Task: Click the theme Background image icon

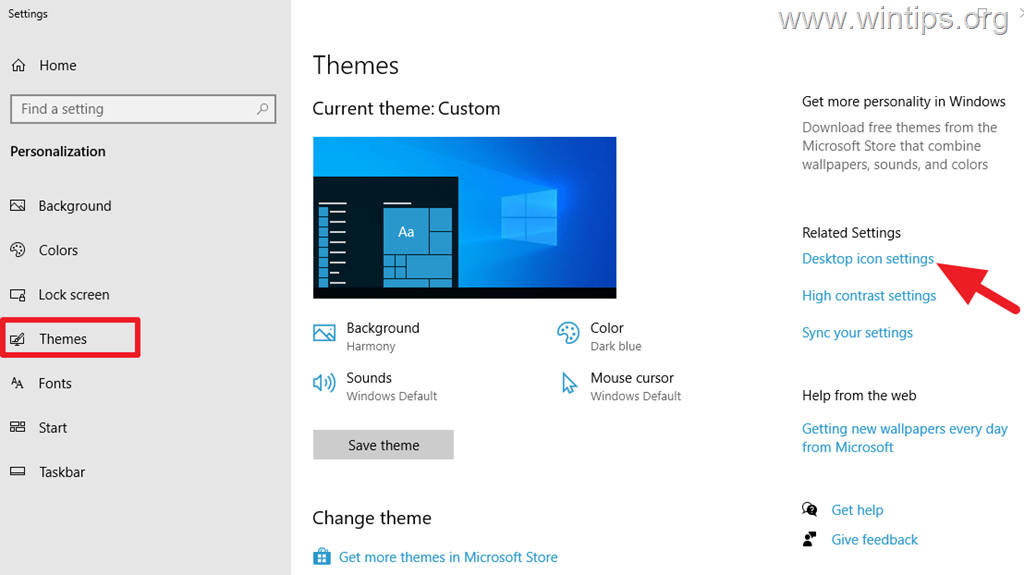Action: click(x=324, y=333)
